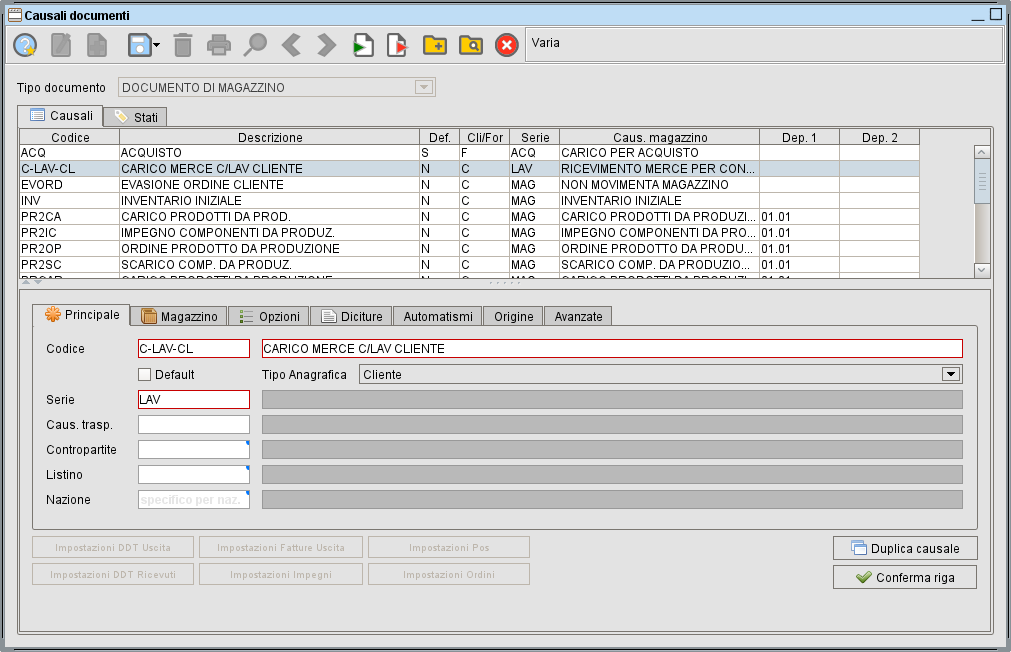Open the Magazzino tab
The image size is (1011, 652).
pos(179,316)
